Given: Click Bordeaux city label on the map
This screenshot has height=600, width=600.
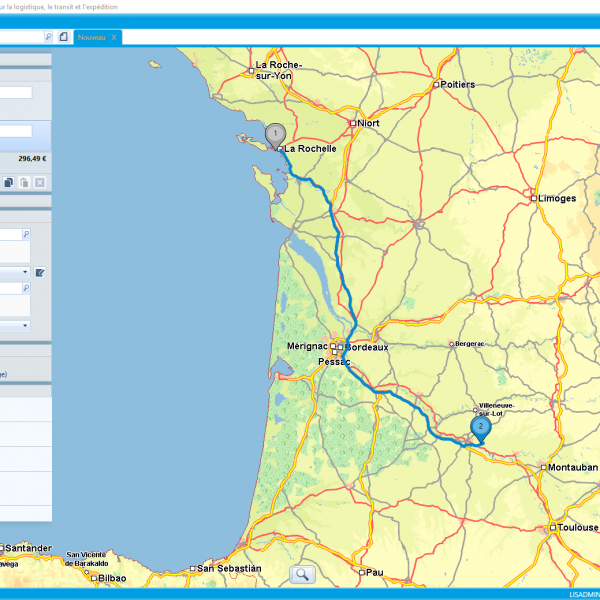Looking at the screenshot, I should [366, 347].
